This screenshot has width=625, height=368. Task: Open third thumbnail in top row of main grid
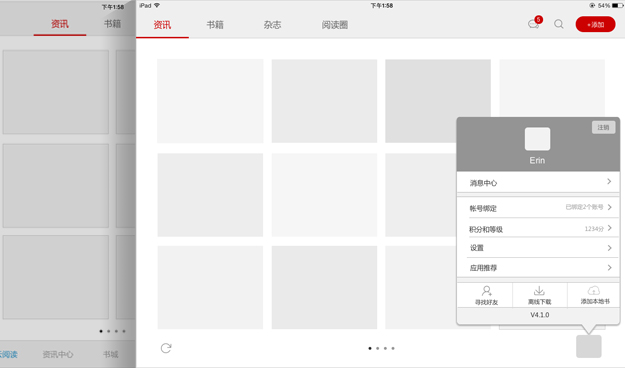click(438, 101)
